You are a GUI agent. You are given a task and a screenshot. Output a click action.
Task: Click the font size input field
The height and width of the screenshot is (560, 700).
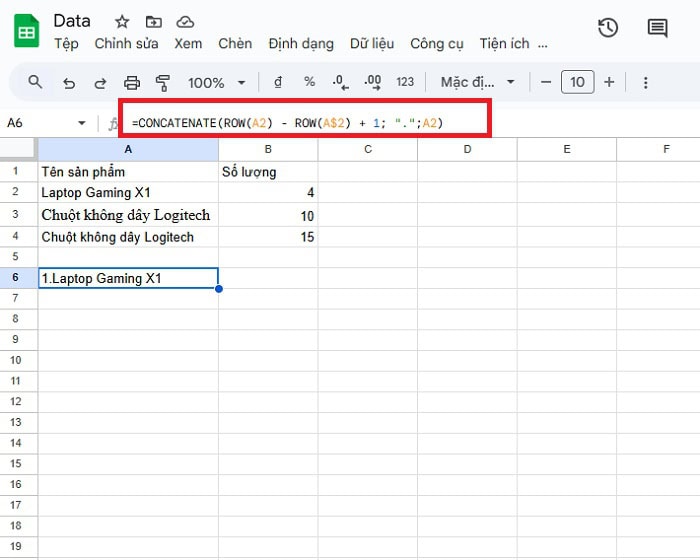(x=577, y=82)
